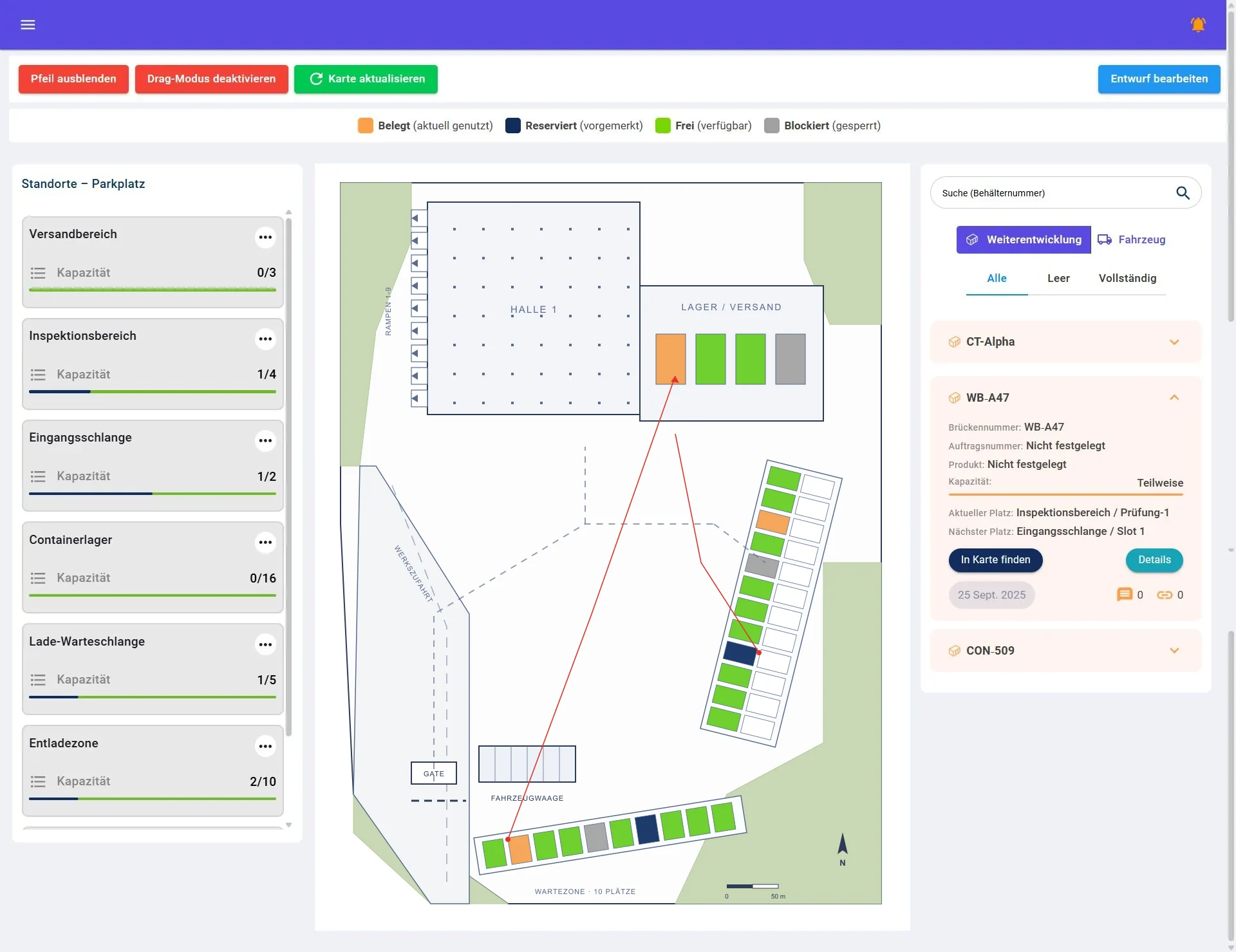Open Lade-Warteschlange three-dot options menu
The image size is (1236, 952).
pyautogui.click(x=265, y=644)
